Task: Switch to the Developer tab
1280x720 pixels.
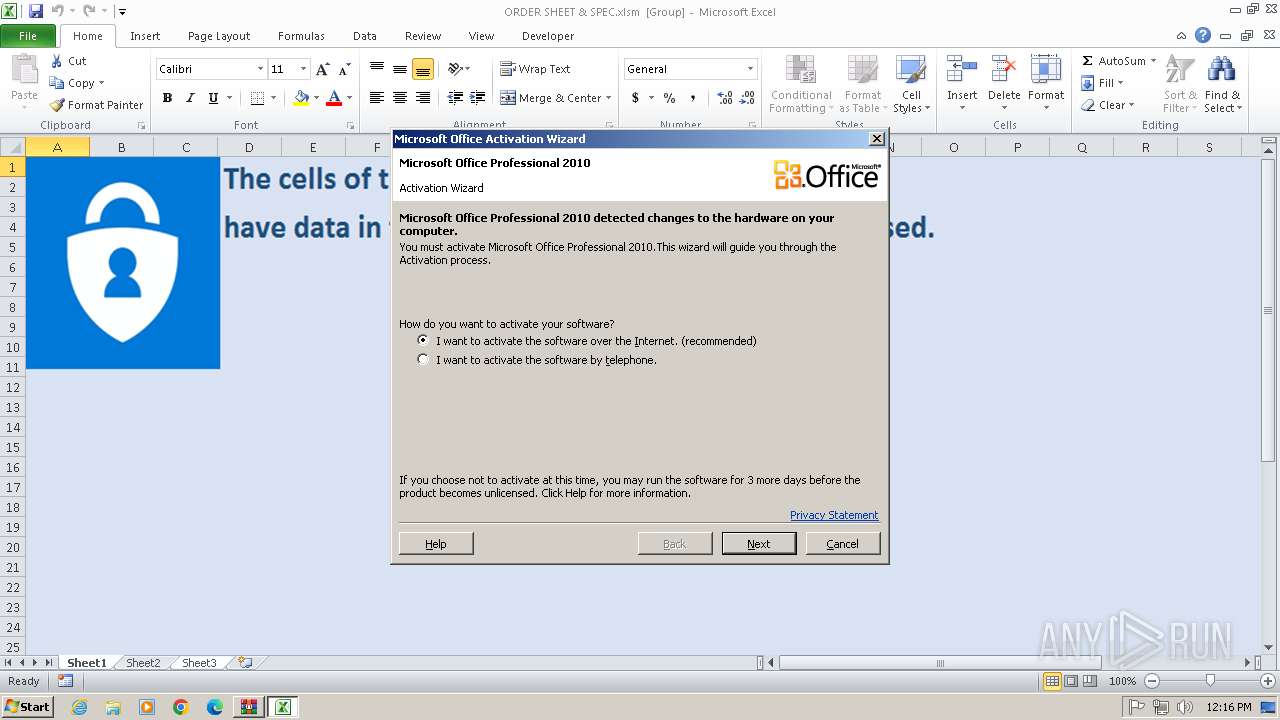Action: point(548,36)
